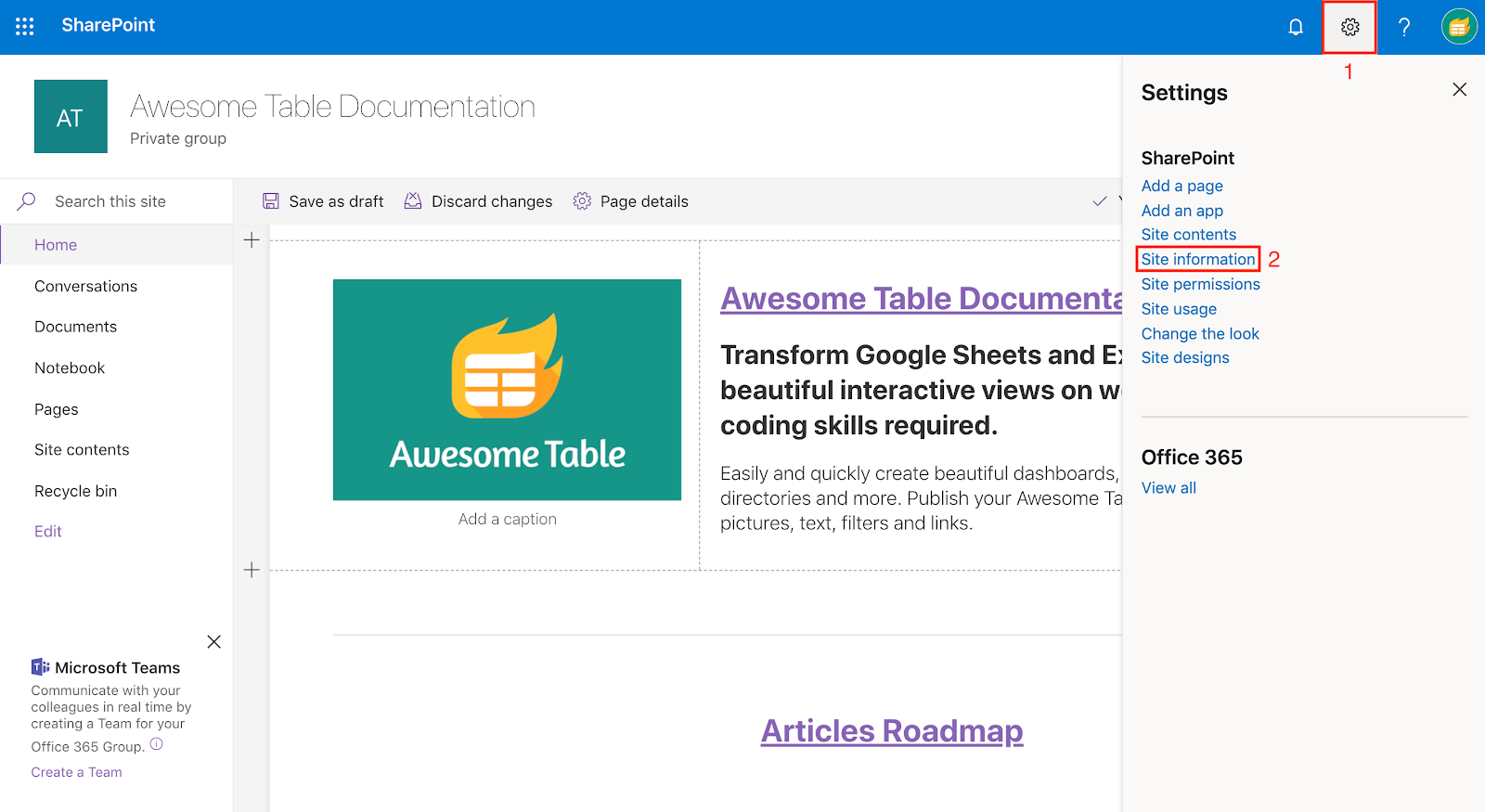Open Site information in Settings

[1197, 259]
